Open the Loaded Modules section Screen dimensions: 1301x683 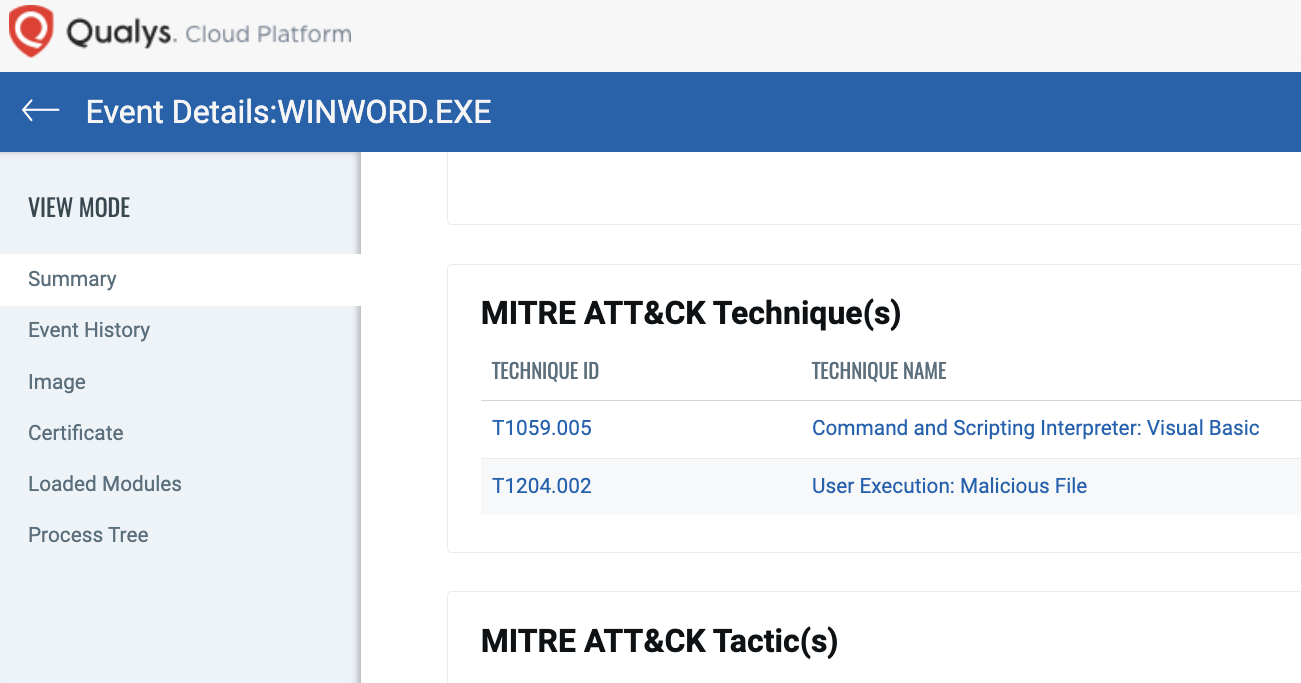104,483
